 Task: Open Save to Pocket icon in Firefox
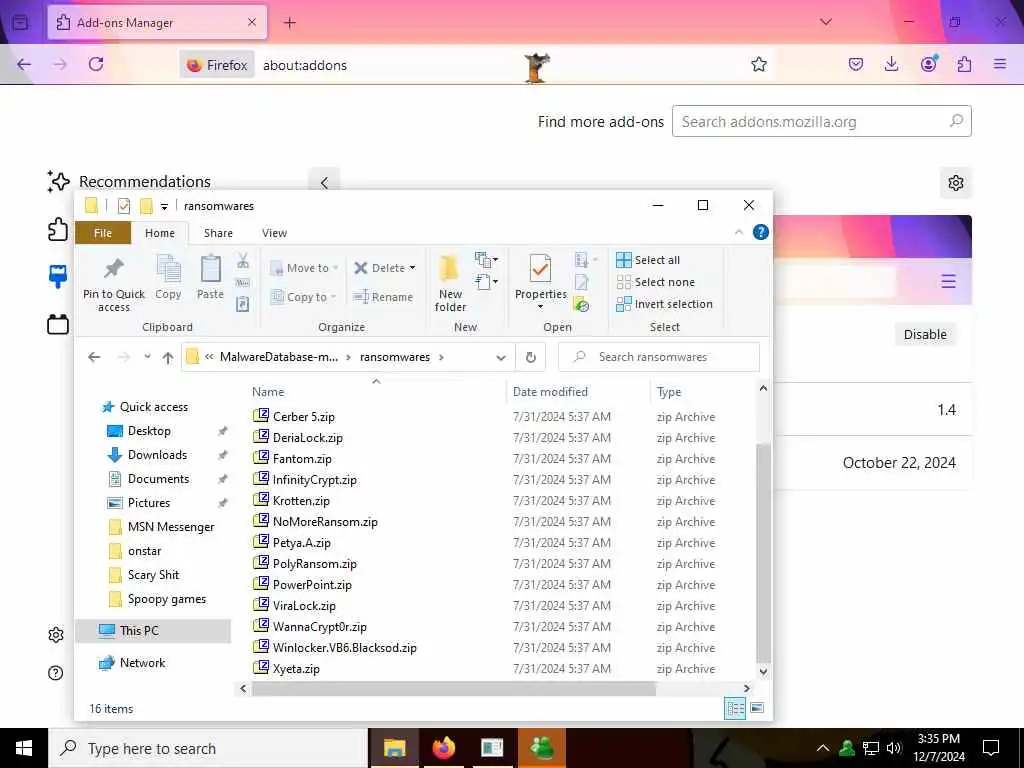tap(856, 64)
